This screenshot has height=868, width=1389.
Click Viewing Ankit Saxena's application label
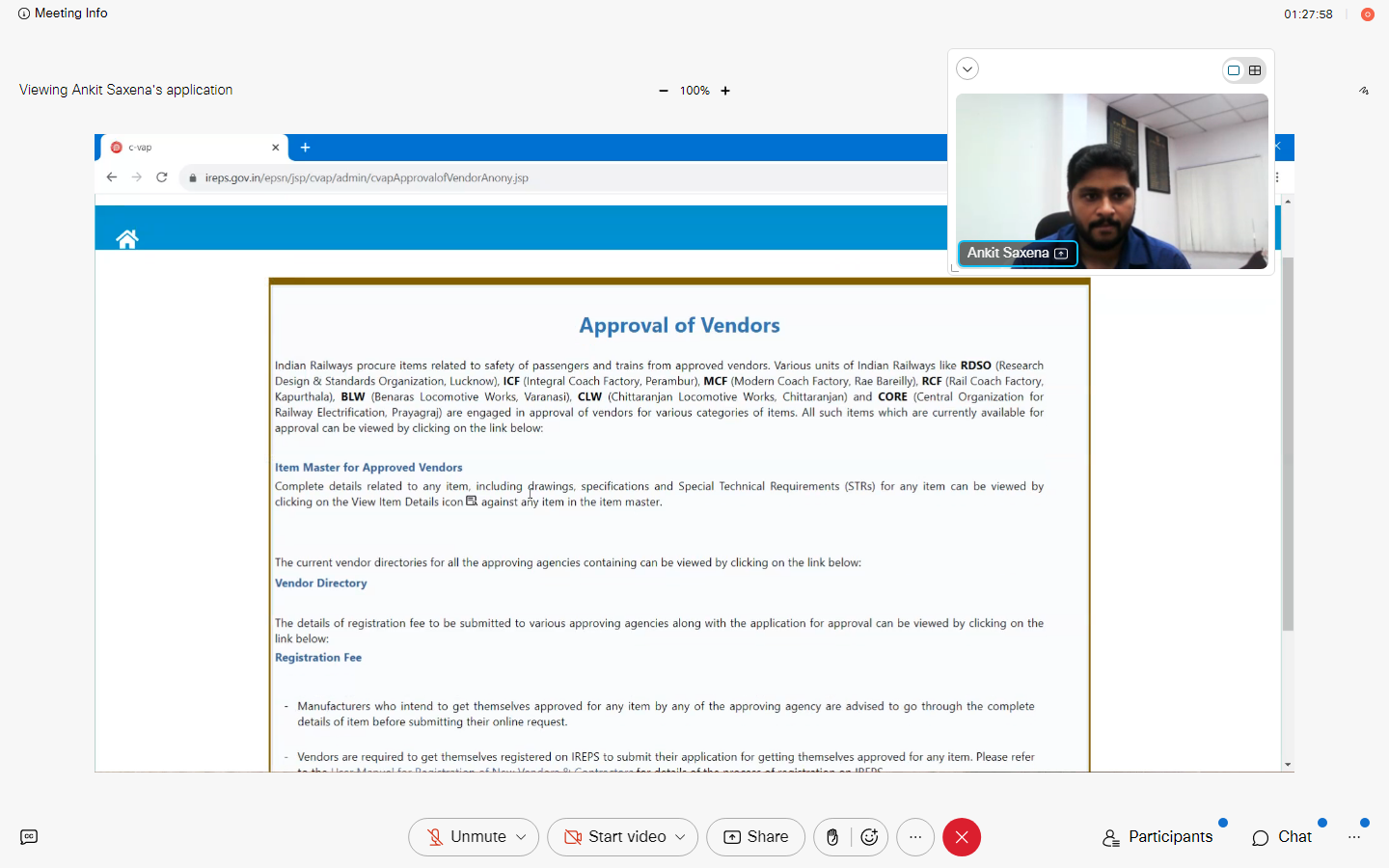[x=126, y=90]
